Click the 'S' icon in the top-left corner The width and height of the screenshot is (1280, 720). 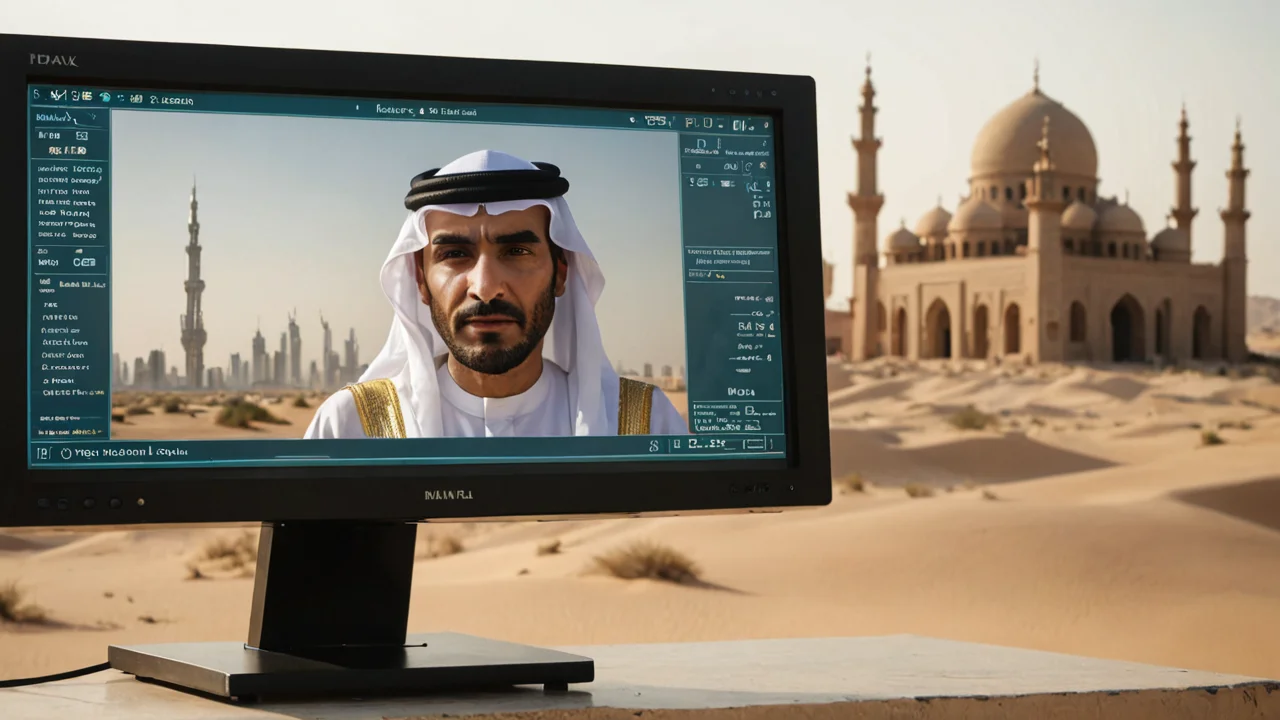(36, 94)
